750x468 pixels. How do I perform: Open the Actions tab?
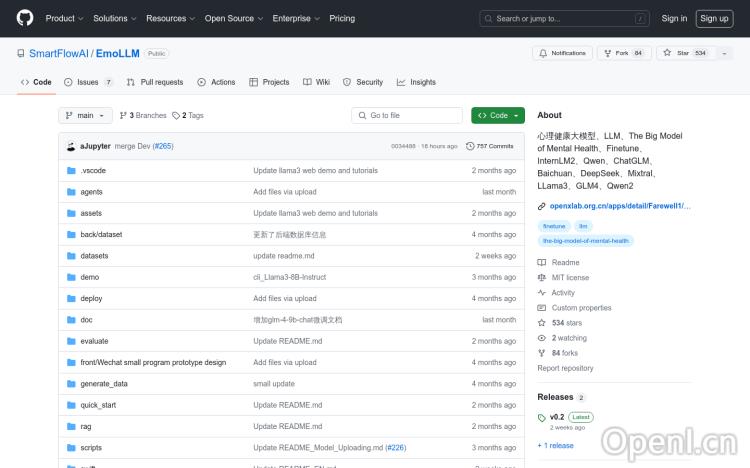click(x=216, y=82)
